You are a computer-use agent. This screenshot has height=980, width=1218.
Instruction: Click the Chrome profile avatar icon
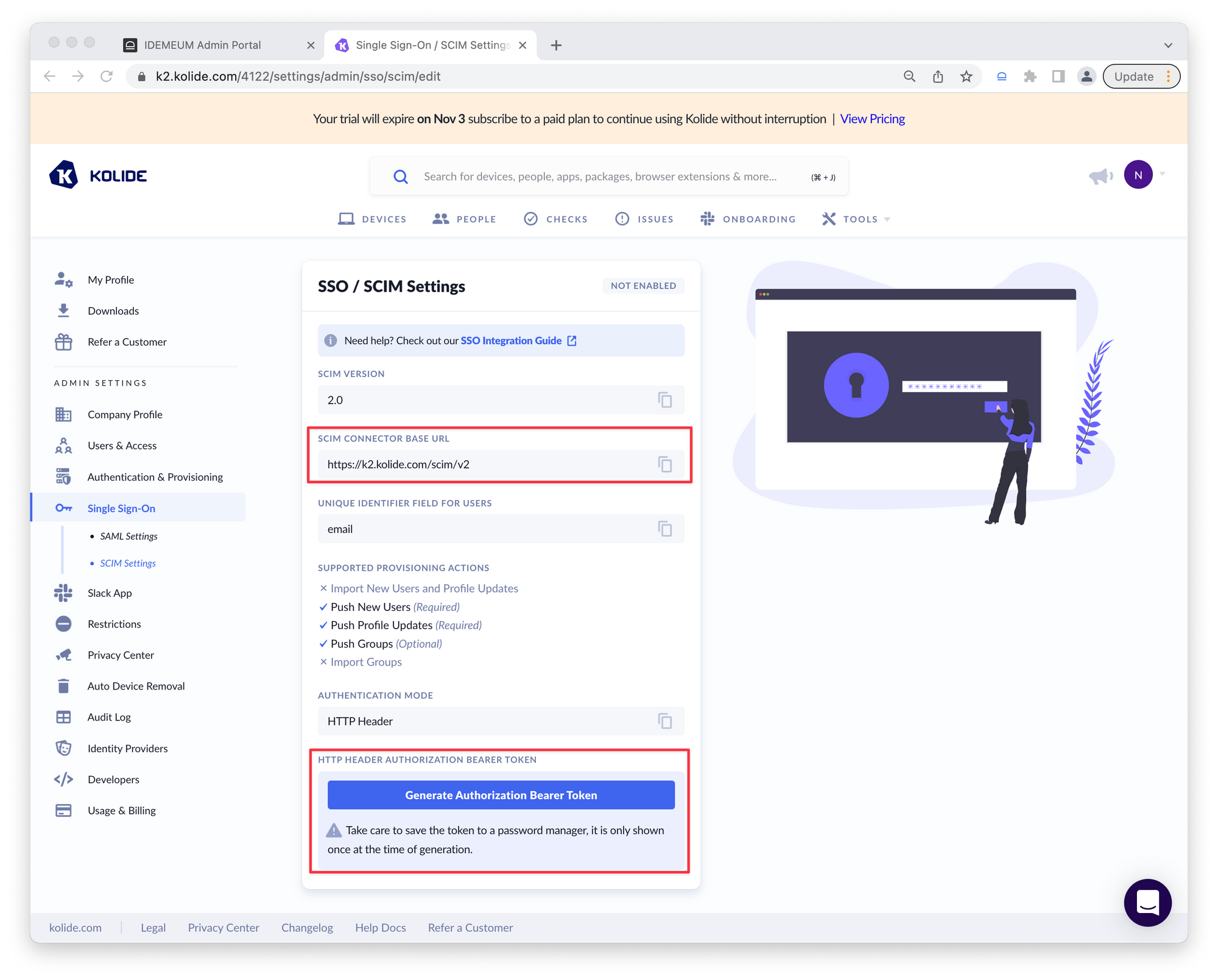click(x=1086, y=76)
